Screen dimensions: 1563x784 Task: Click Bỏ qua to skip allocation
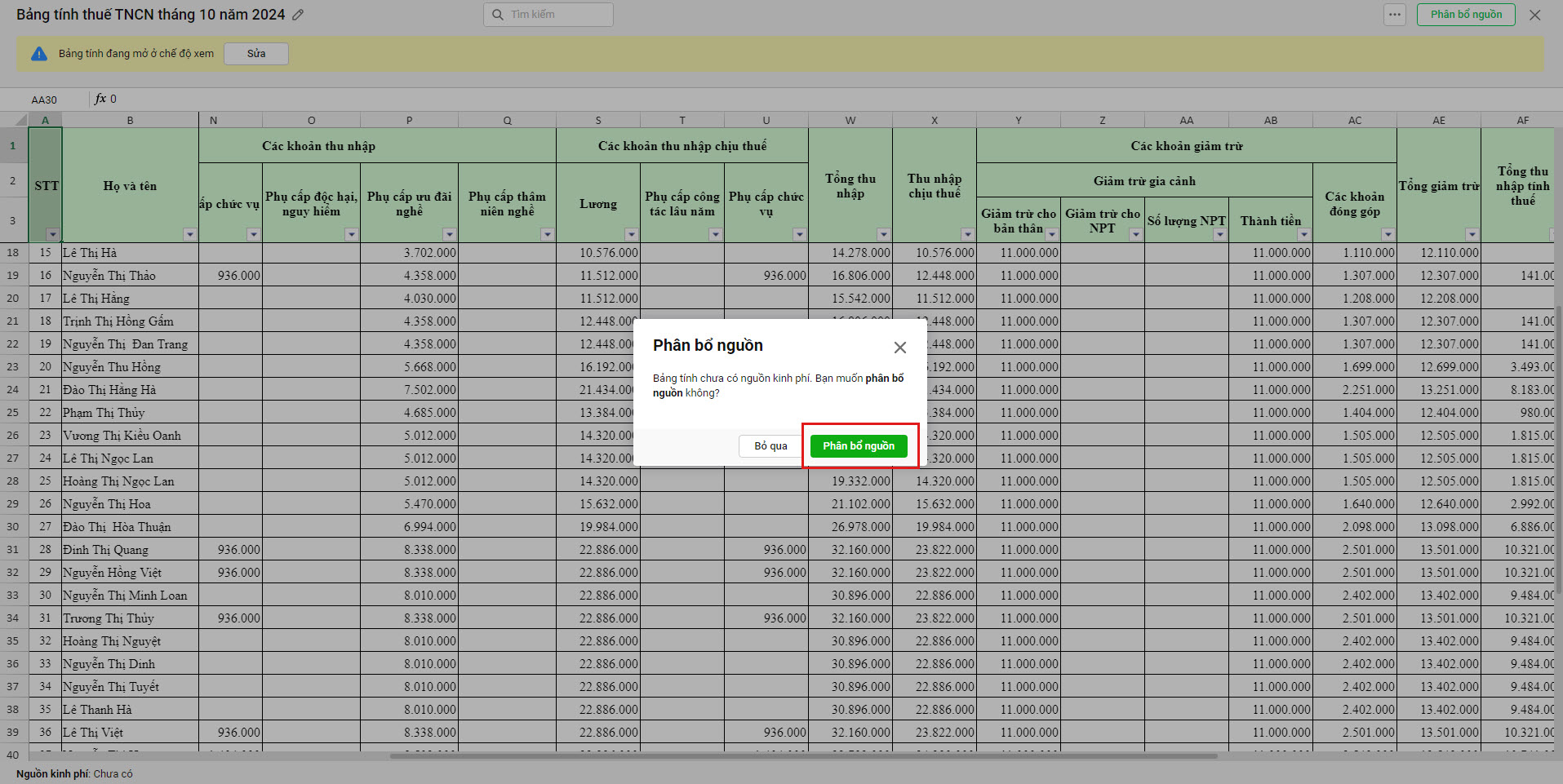[x=770, y=446]
